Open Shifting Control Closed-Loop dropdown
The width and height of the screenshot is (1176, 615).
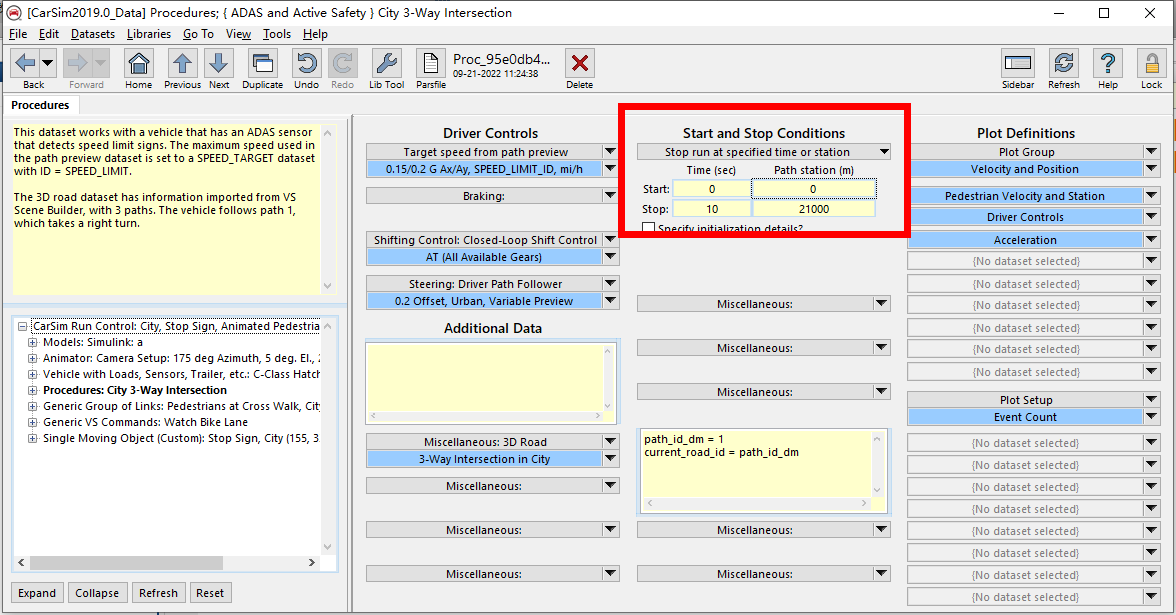[x=610, y=240]
